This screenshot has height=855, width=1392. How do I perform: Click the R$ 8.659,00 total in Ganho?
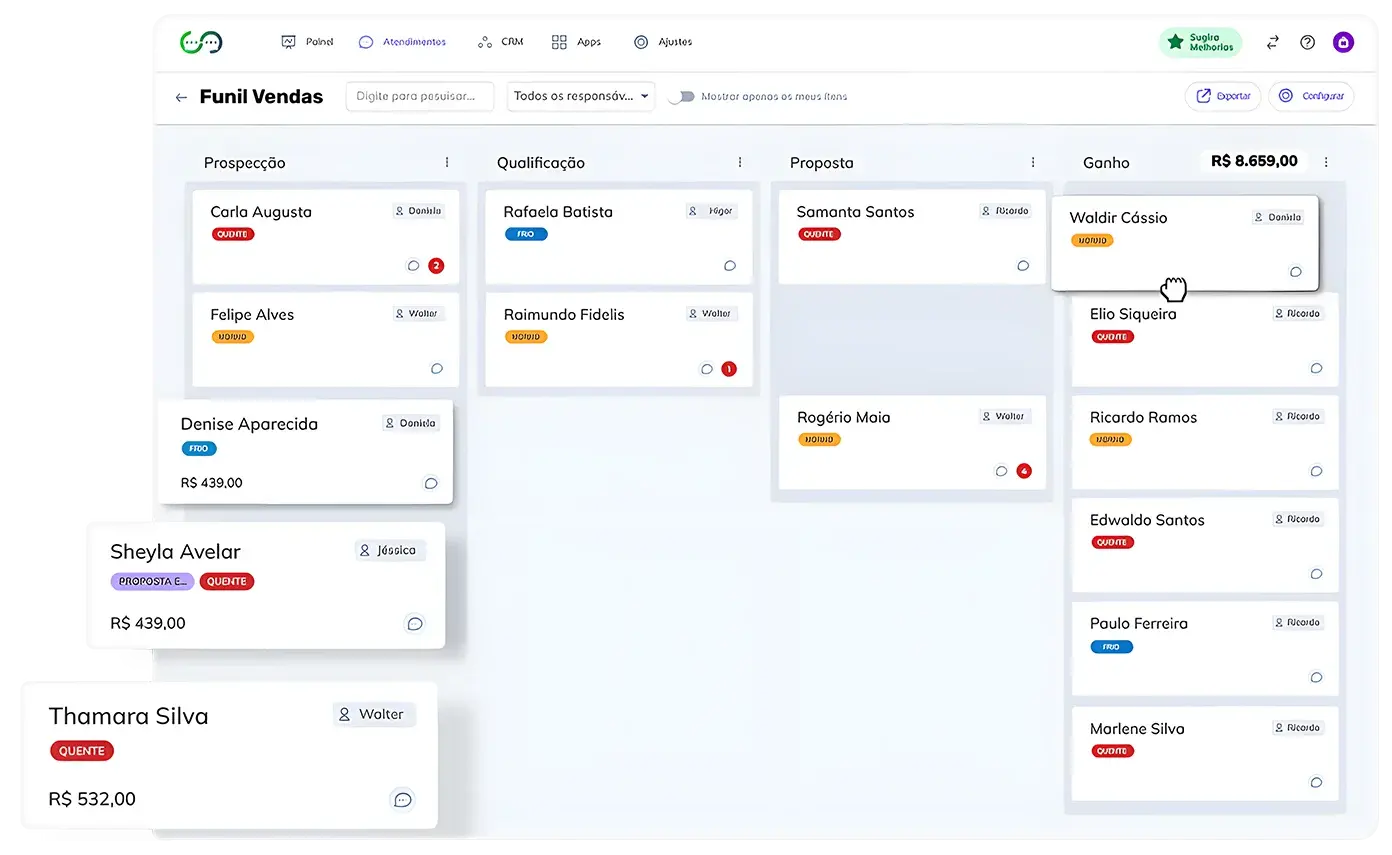(1254, 161)
